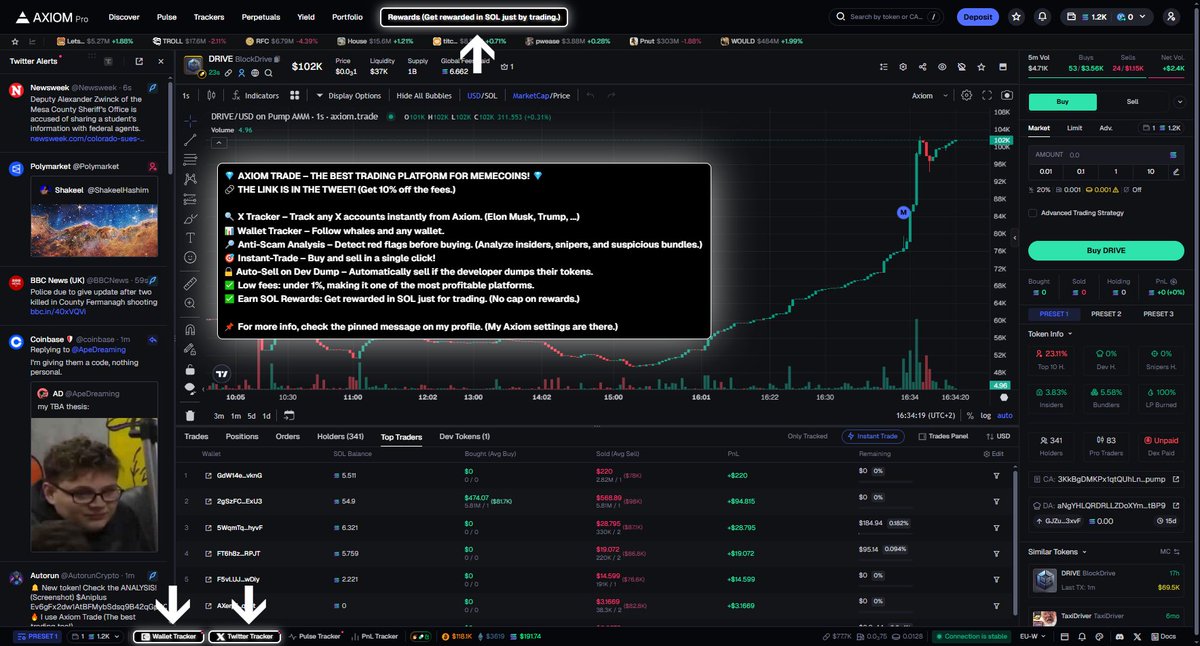Switch to the Holders (341) tab
Screen dimensions: 1200x646
point(340,437)
